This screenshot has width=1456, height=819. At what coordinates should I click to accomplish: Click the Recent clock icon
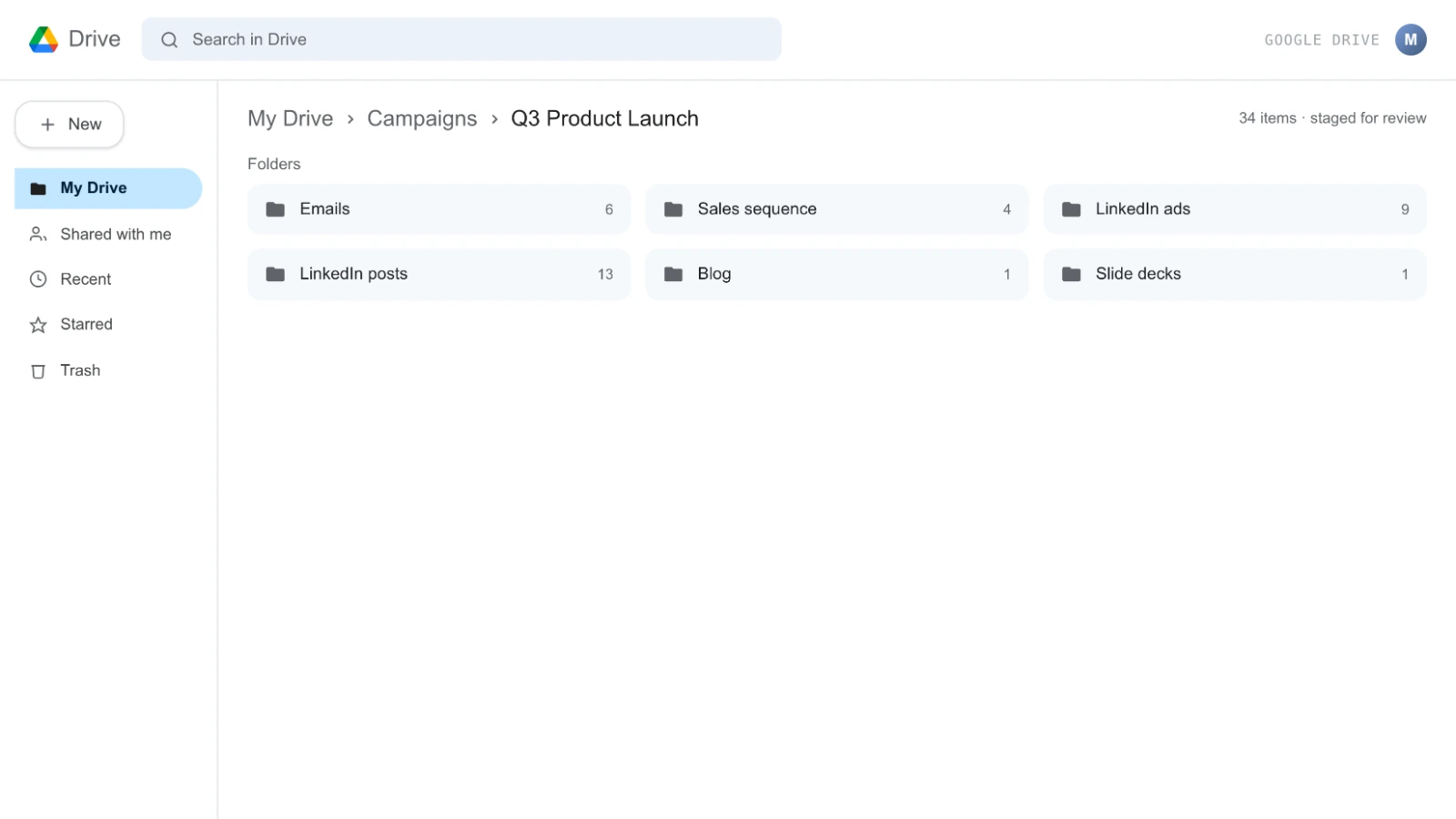click(38, 279)
